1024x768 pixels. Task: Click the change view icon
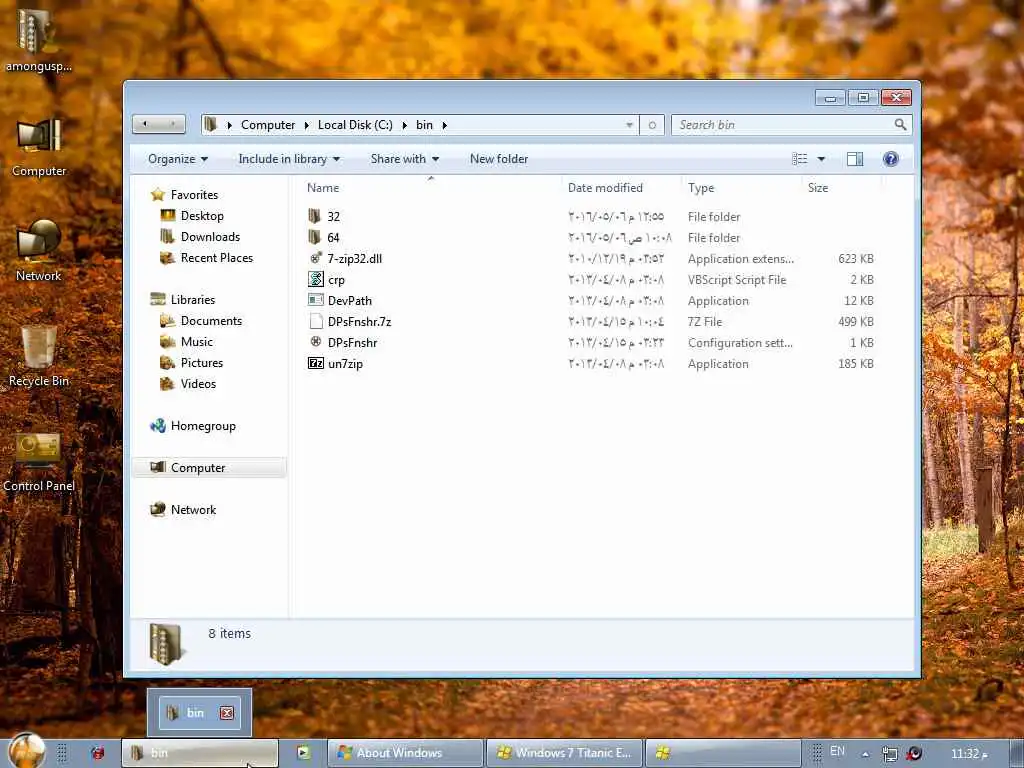pos(800,159)
